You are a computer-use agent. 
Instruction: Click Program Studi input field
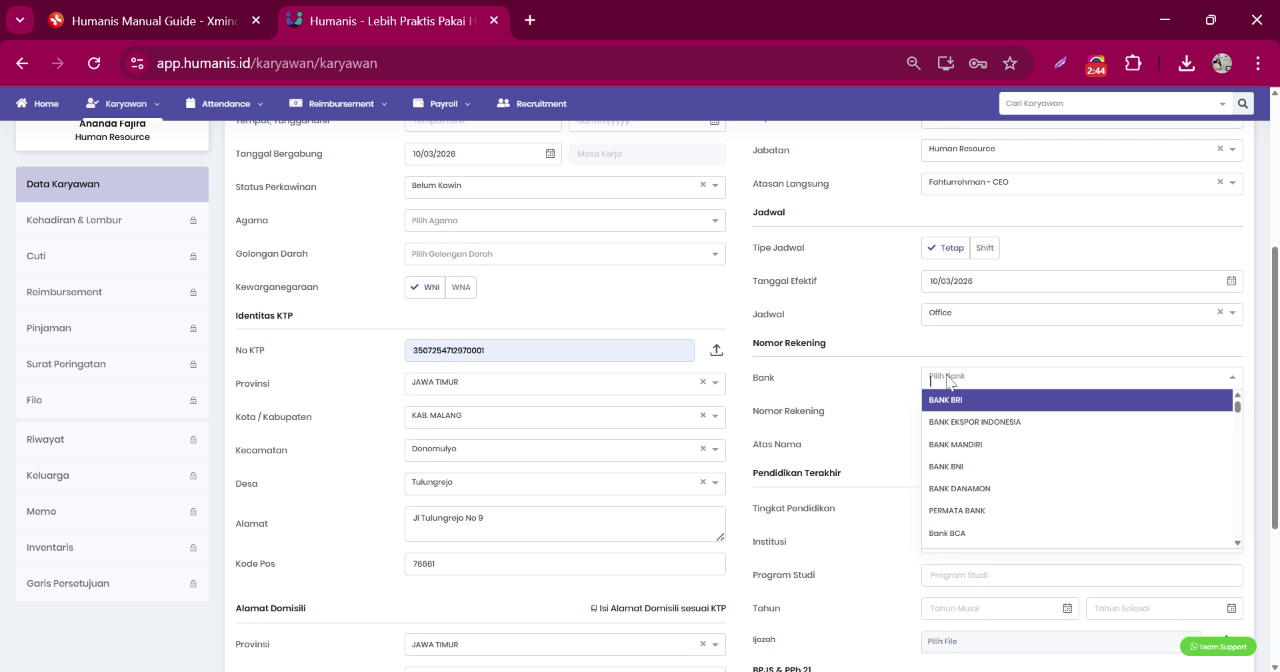[1082, 575]
